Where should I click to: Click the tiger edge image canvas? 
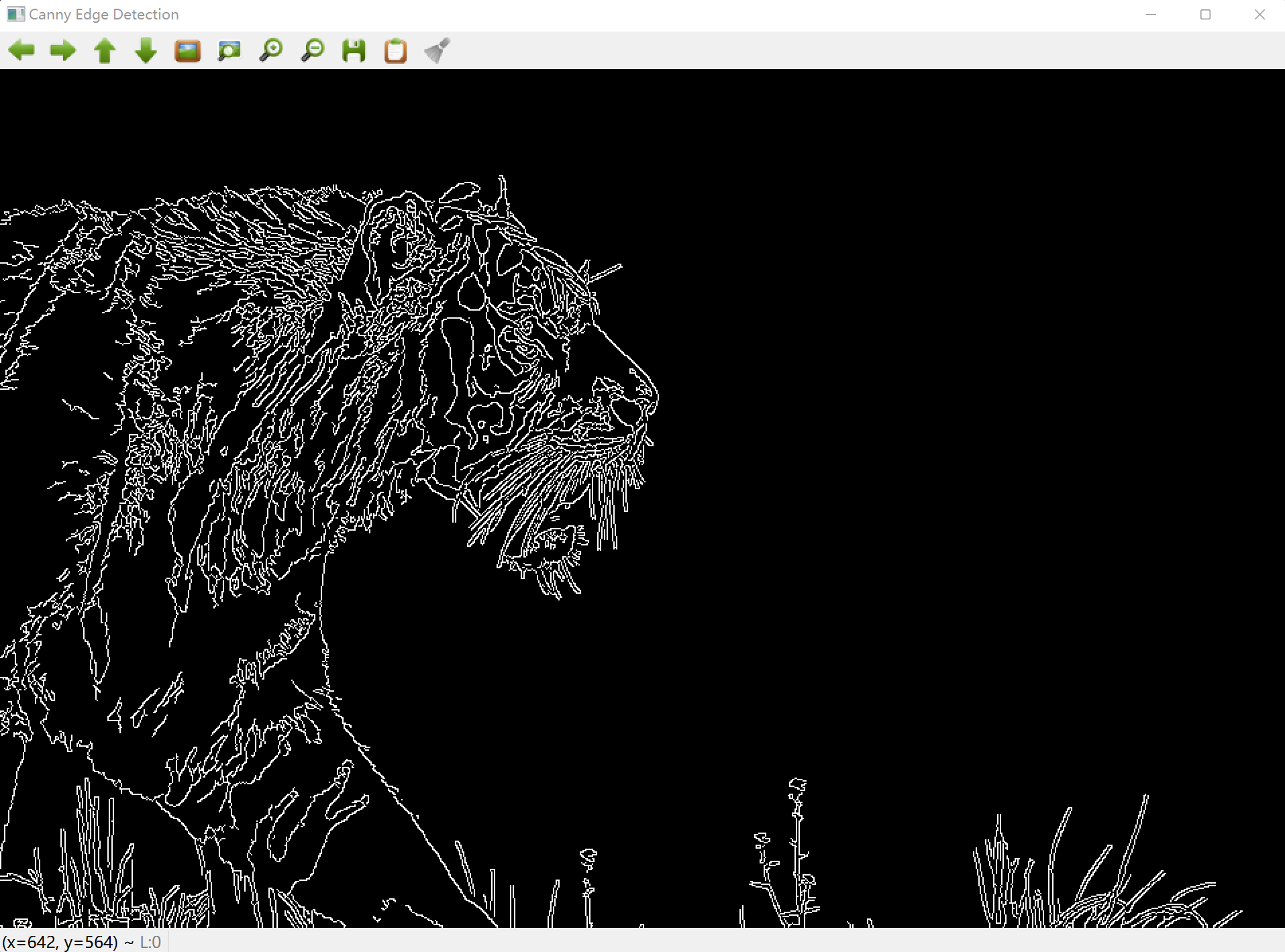[642, 498]
